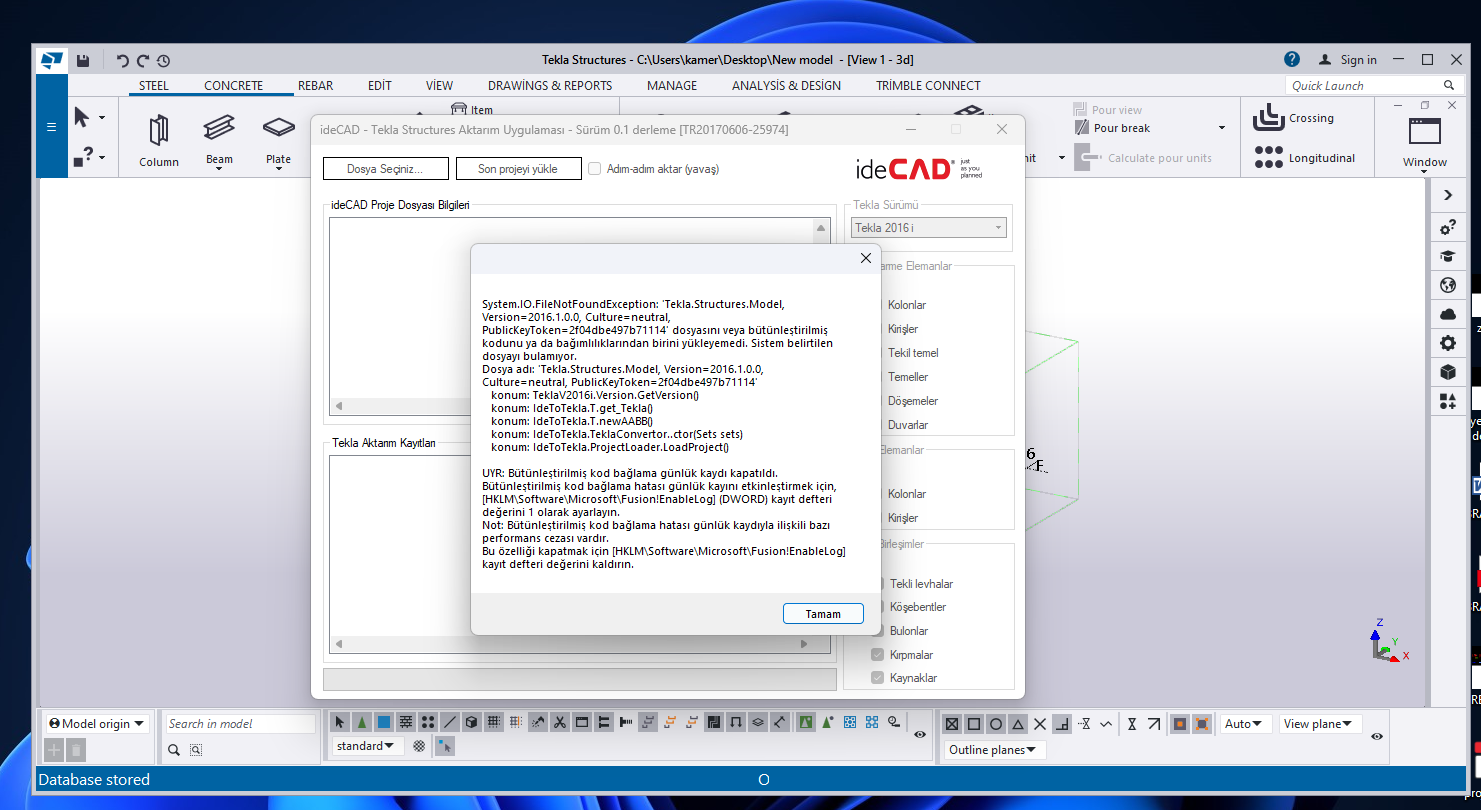Switch to the TRIMBLE CONNECT tab
1481x810 pixels.
coord(928,86)
